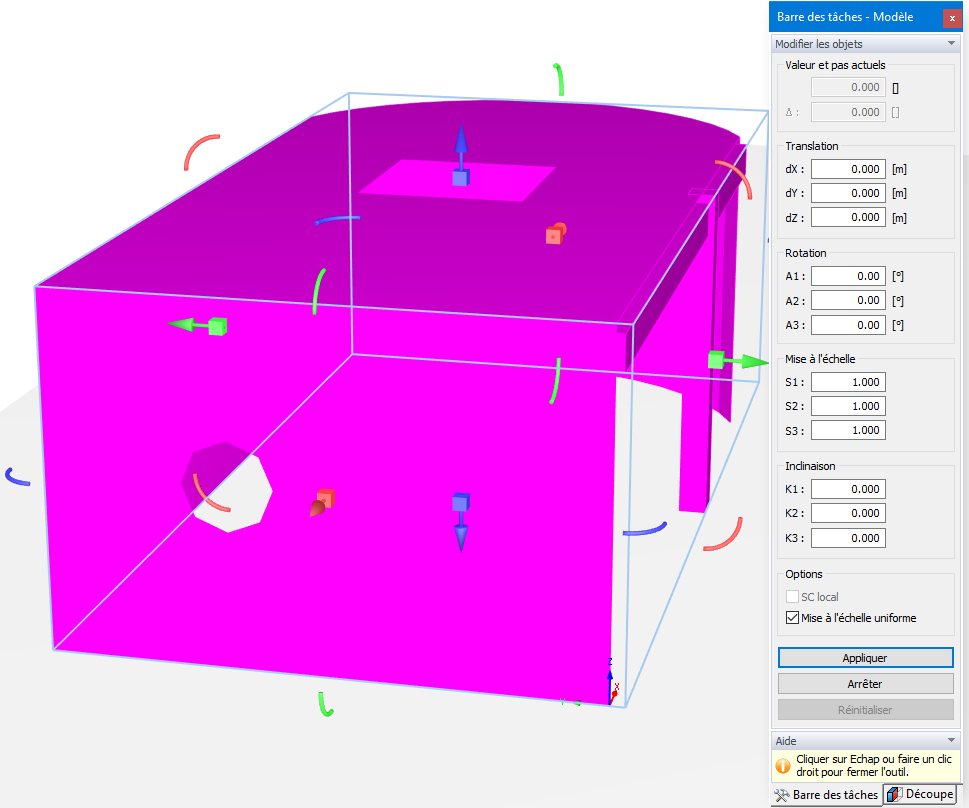Collapse the Aide section expander

click(x=951, y=740)
